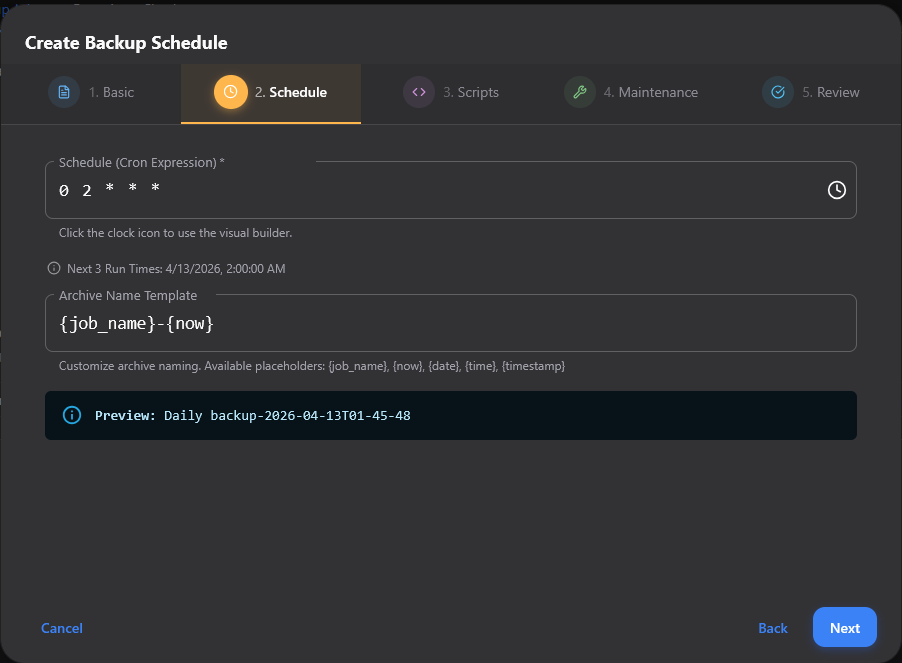
Task: Click the Create Backup Schedule title
Action: tap(126, 43)
